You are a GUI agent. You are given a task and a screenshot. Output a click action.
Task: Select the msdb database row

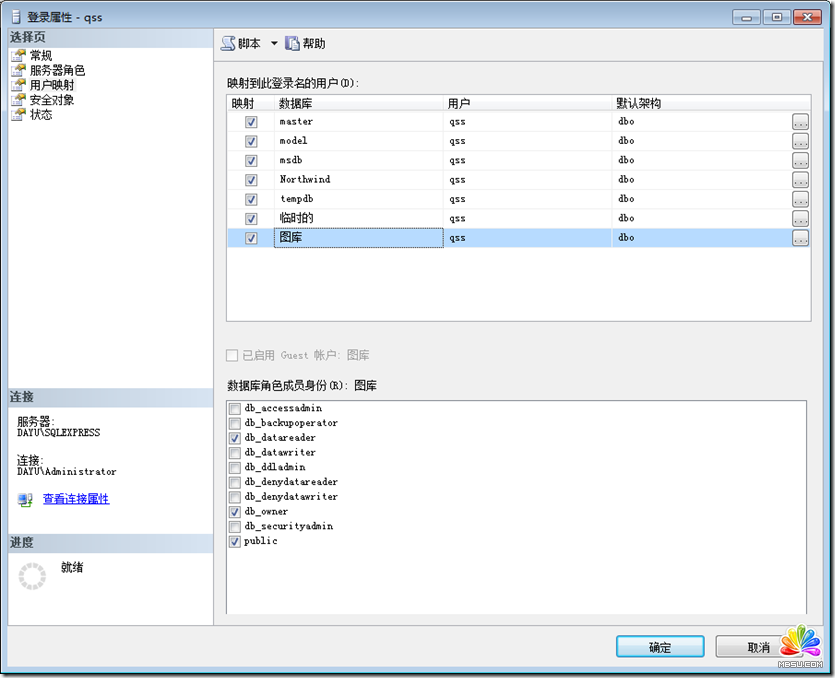359,161
